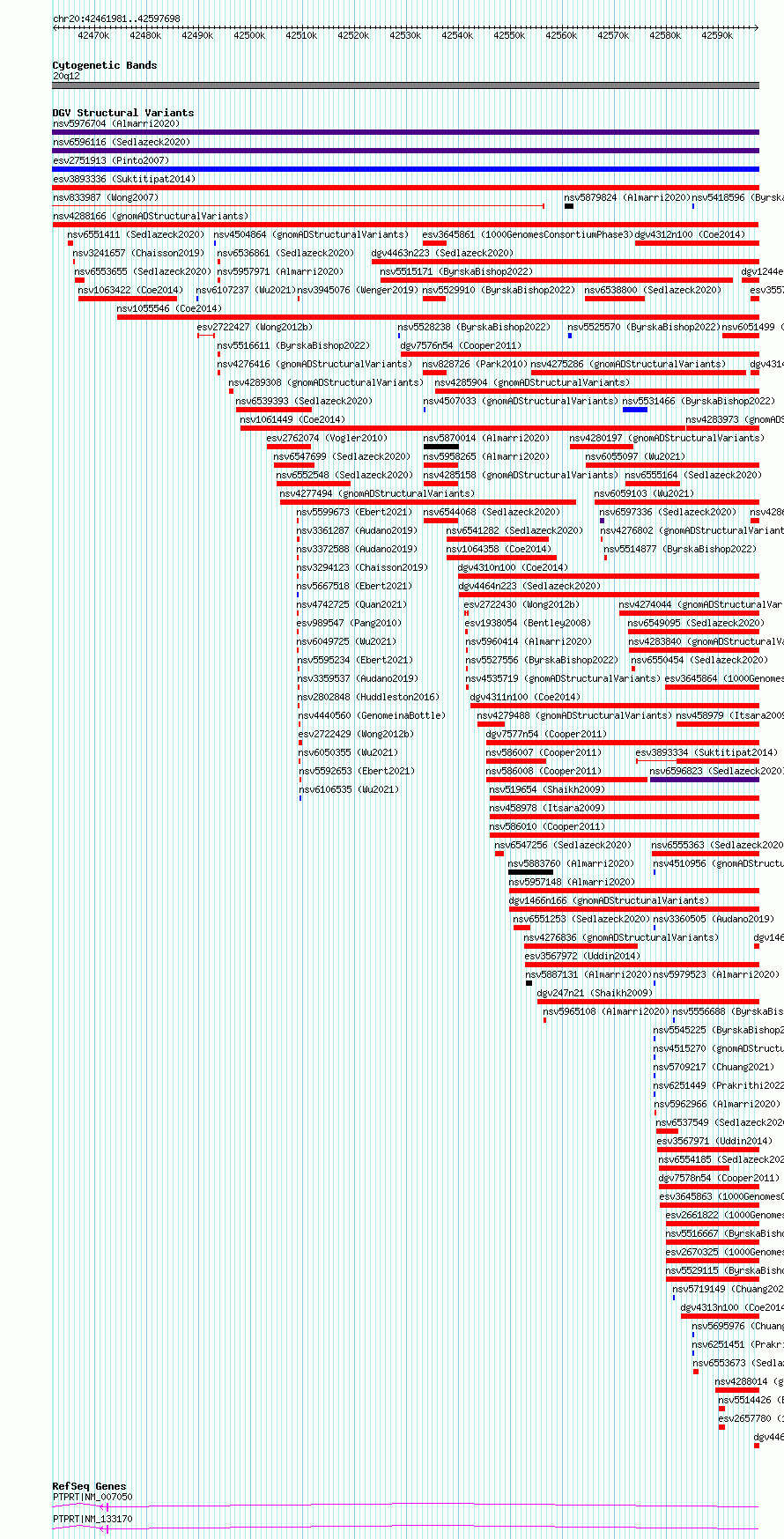This screenshot has width=784, height=1539.
Task: Click the dgv7578n54 (Cooper2011) label
Action: 719,1178
